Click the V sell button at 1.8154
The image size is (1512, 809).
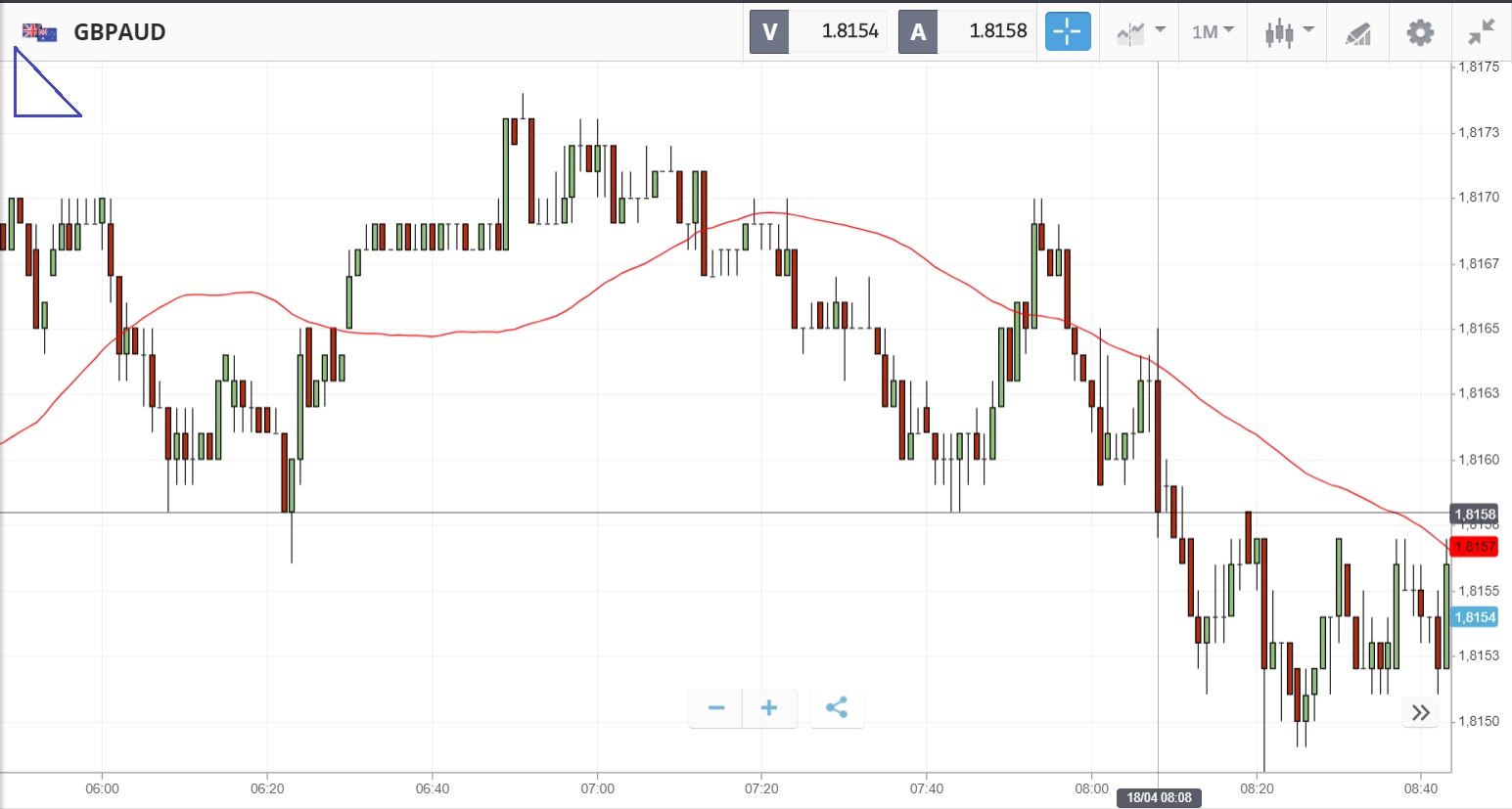(819, 31)
